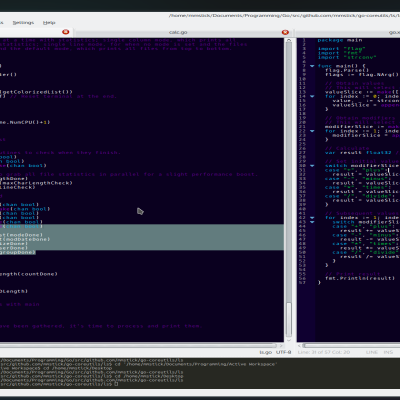Toggle the INS insert mode indicator
Image resolution: width=400 pixels, height=400 pixels.
coord(388,352)
